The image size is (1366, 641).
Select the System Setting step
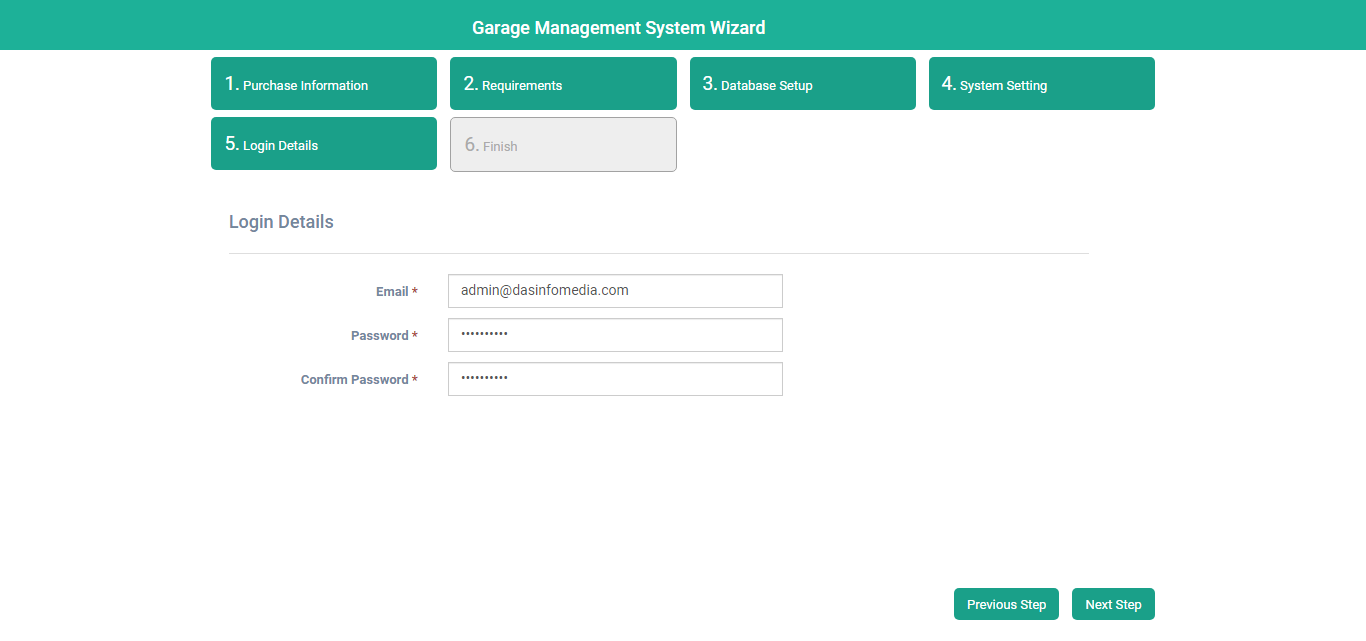(1041, 84)
